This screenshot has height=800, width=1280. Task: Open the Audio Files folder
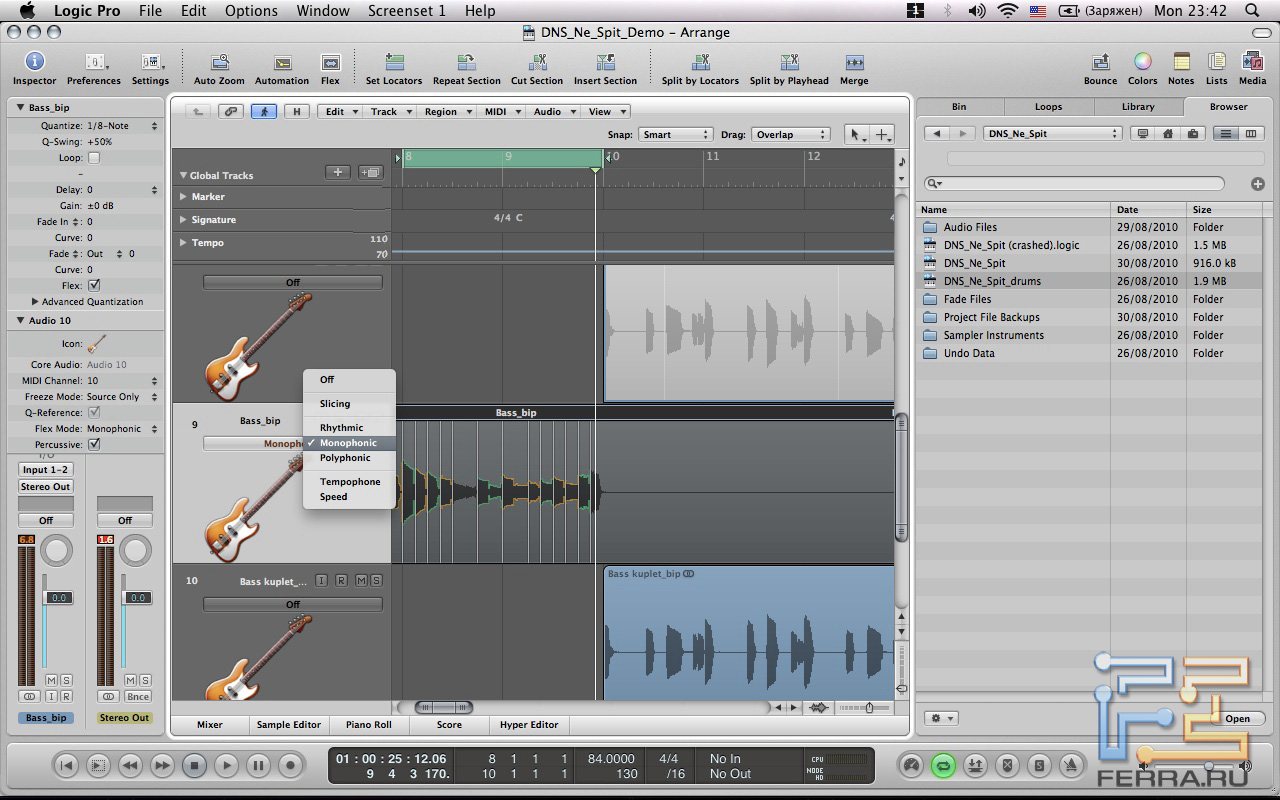[x=970, y=227]
